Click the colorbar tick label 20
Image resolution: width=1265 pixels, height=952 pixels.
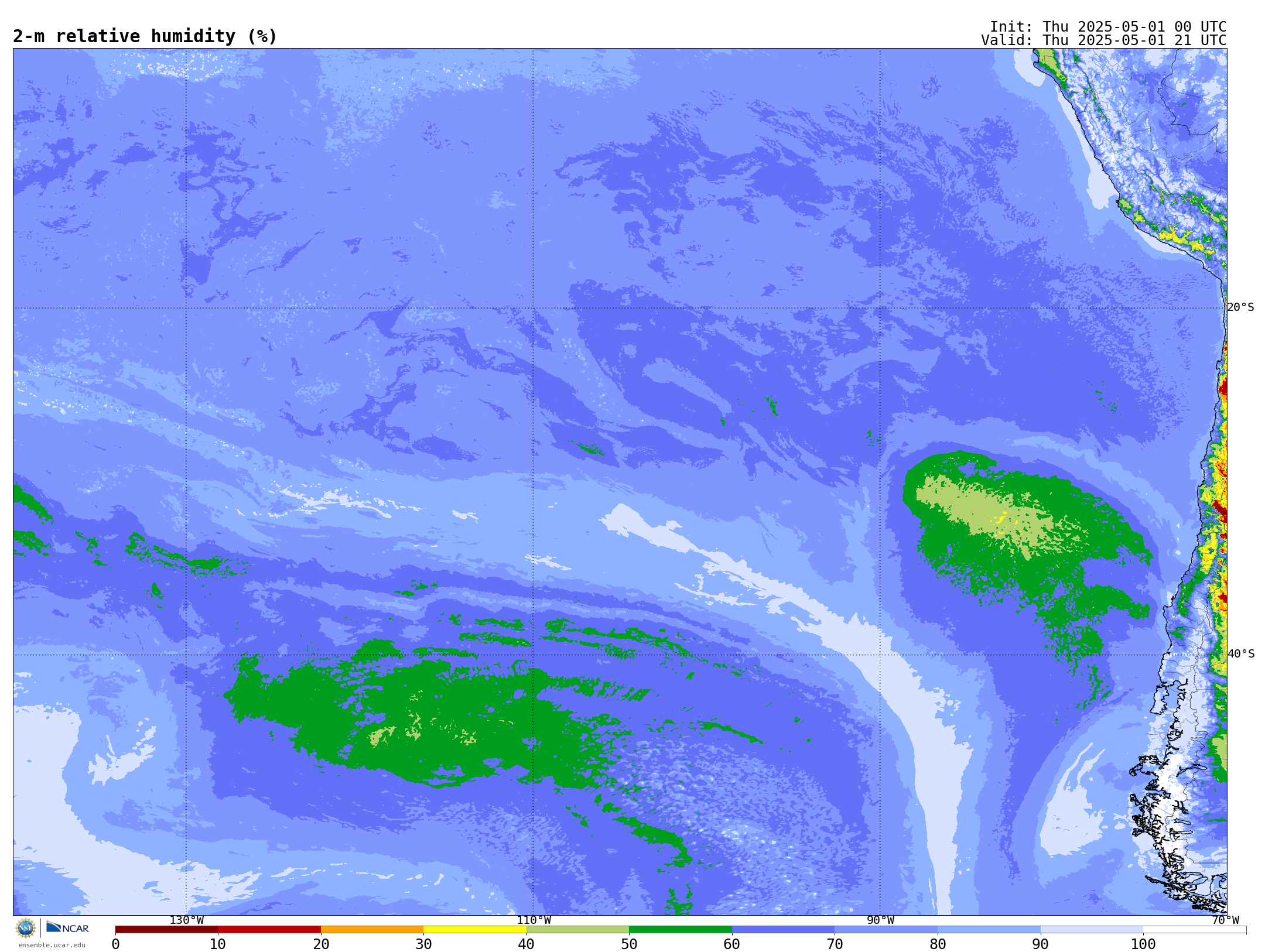pyautogui.click(x=321, y=944)
